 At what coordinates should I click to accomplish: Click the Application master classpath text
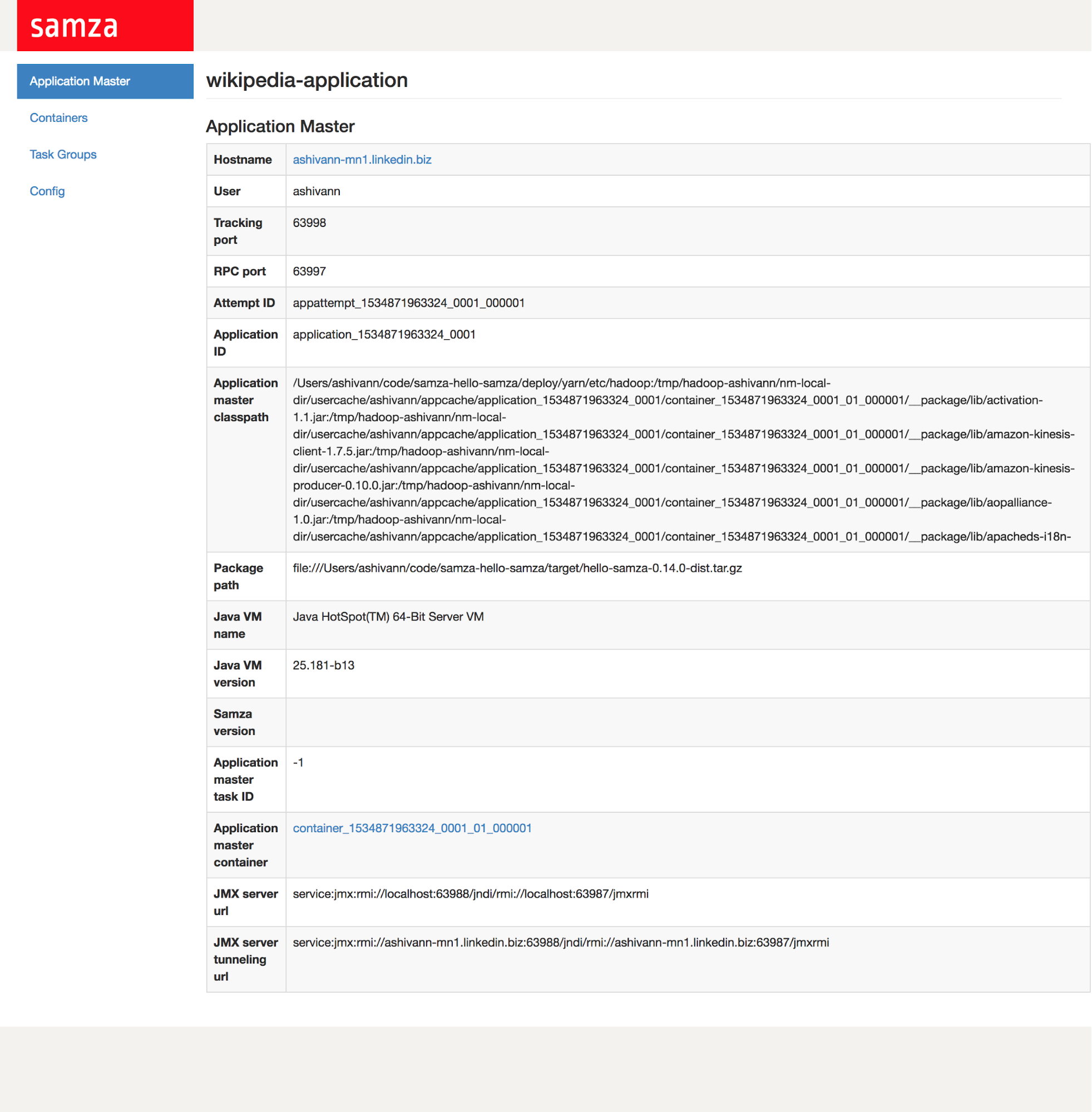(683, 460)
